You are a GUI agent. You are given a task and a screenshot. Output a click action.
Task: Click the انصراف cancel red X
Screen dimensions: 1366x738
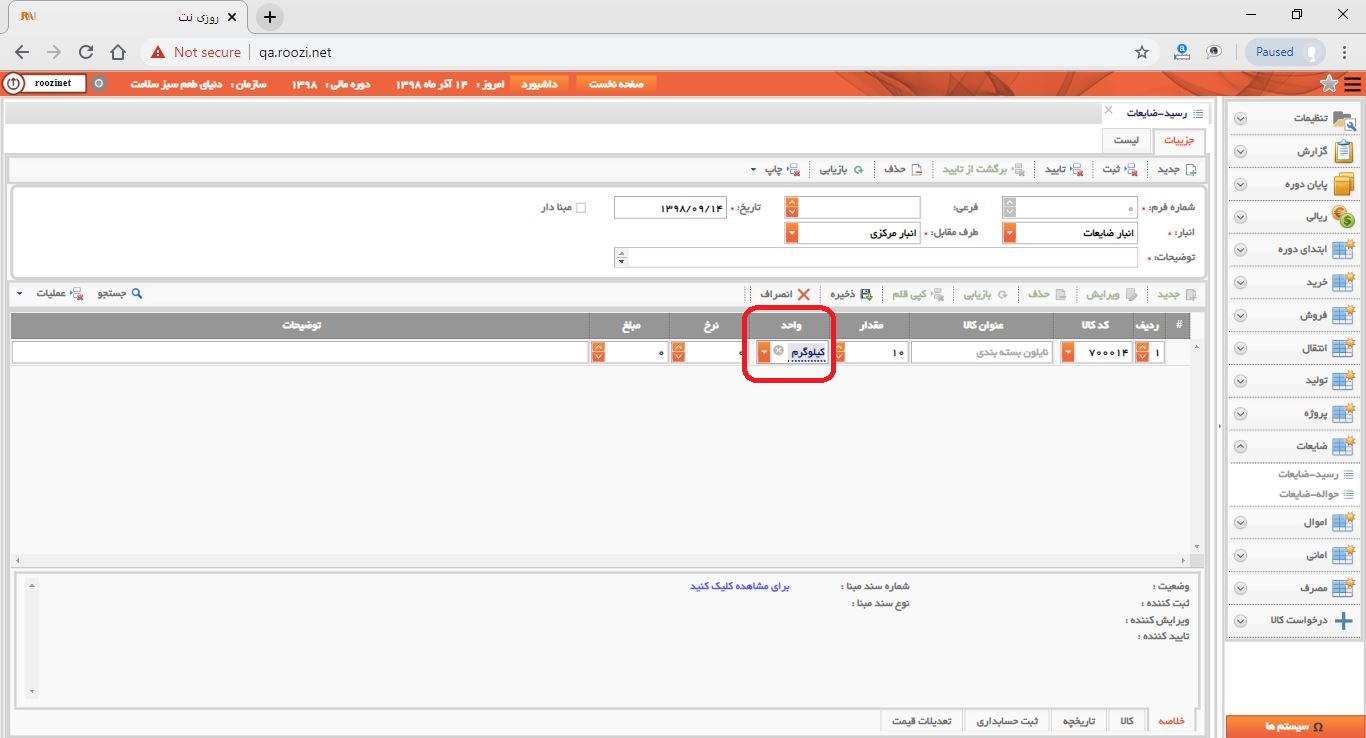[x=803, y=295]
